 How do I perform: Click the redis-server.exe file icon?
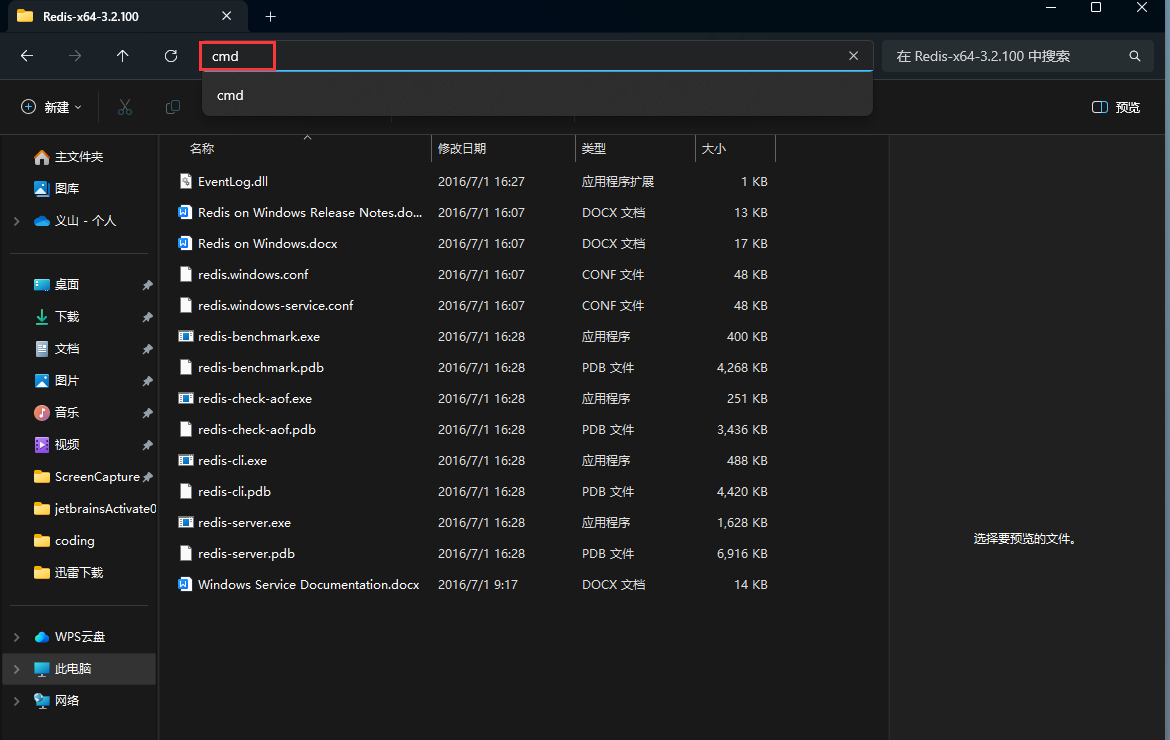tap(186, 522)
